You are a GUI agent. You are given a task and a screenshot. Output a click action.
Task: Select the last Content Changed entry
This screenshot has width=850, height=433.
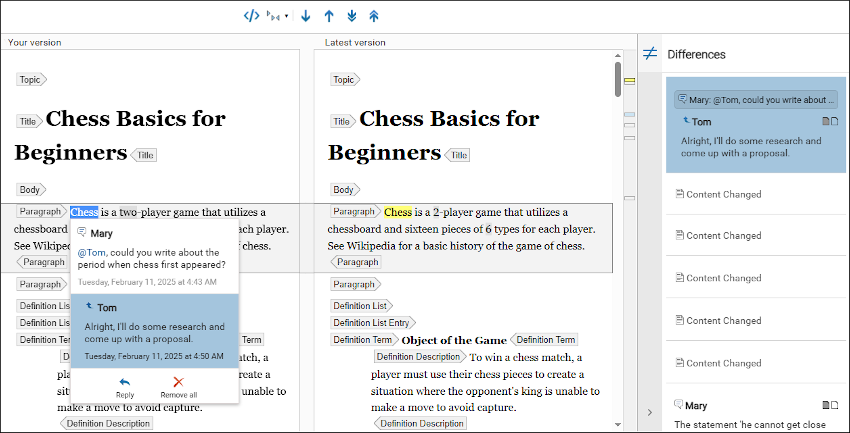coord(723,363)
